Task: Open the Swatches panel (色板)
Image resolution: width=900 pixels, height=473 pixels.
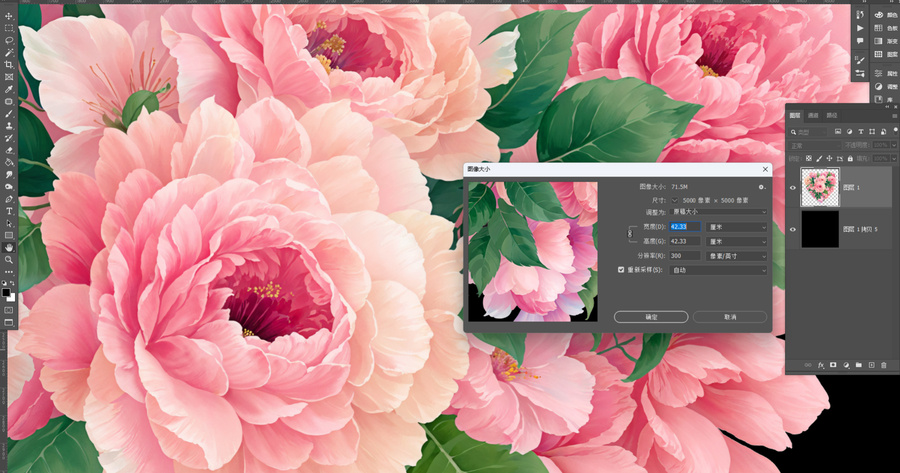Action: 885,28
